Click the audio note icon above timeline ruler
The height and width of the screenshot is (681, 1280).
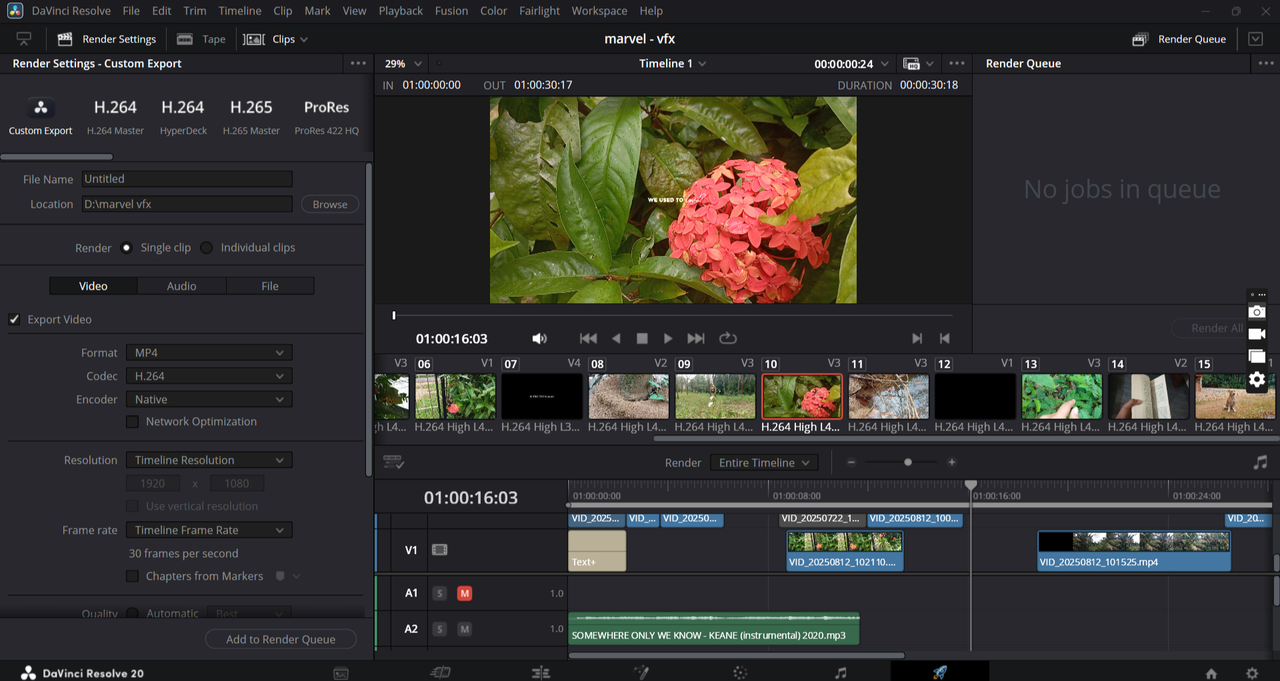coord(1260,462)
